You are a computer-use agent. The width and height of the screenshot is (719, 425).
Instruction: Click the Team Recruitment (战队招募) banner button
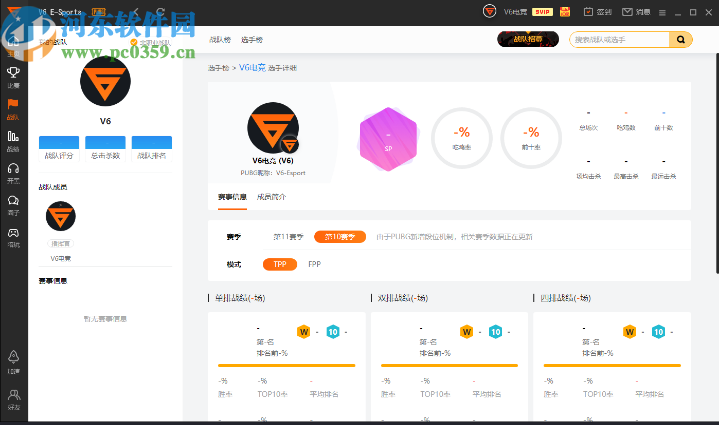tap(528, 39)
